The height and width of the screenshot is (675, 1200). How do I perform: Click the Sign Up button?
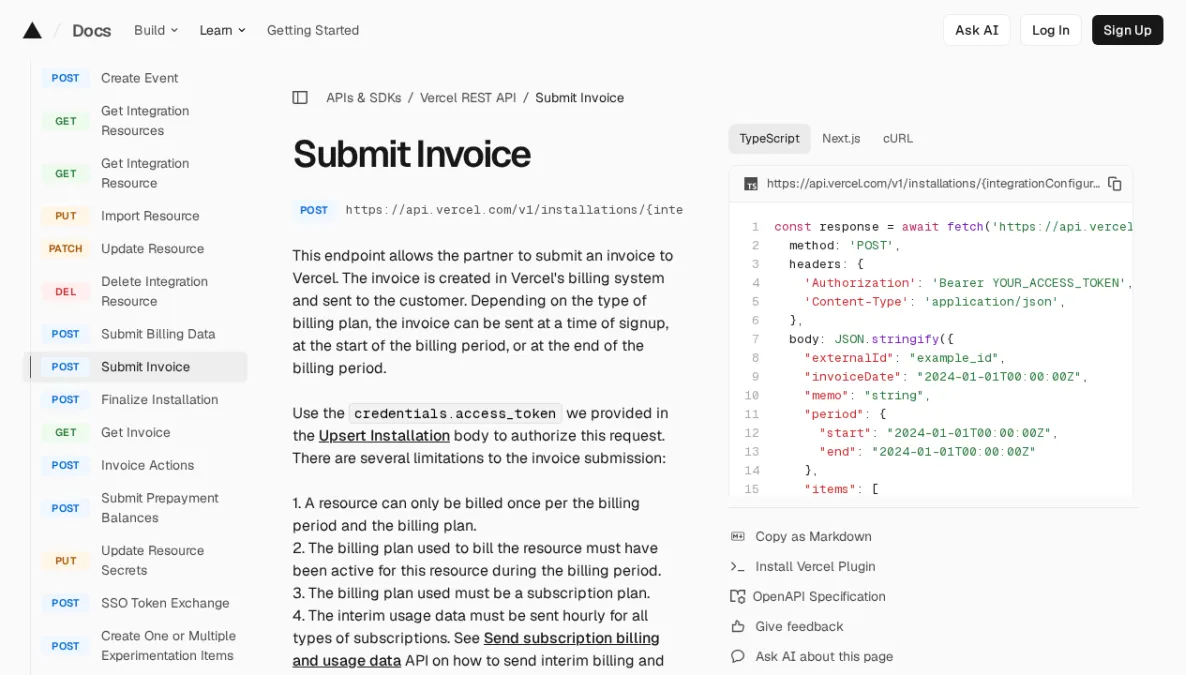[1127, 30]
